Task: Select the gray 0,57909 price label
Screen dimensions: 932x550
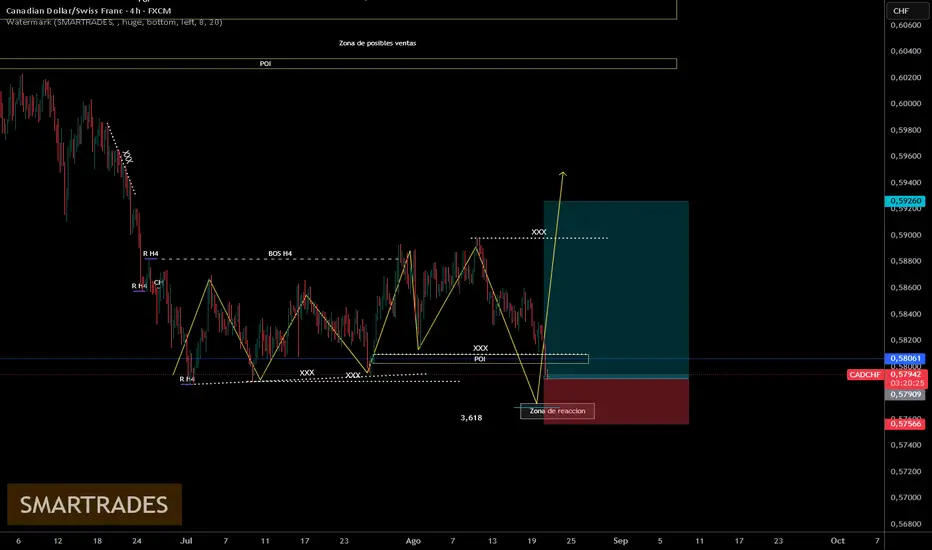Action: (x=905, y=394)
